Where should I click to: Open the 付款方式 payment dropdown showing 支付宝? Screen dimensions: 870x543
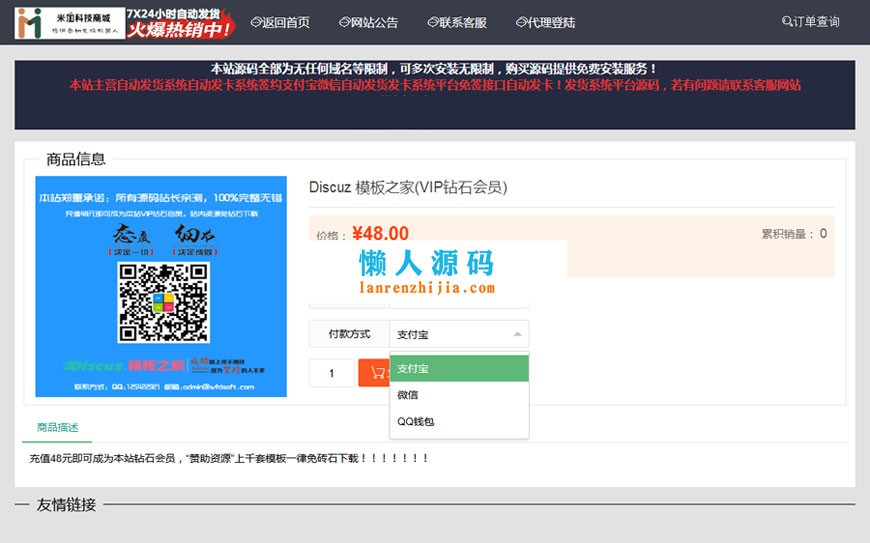click(459, 334)
